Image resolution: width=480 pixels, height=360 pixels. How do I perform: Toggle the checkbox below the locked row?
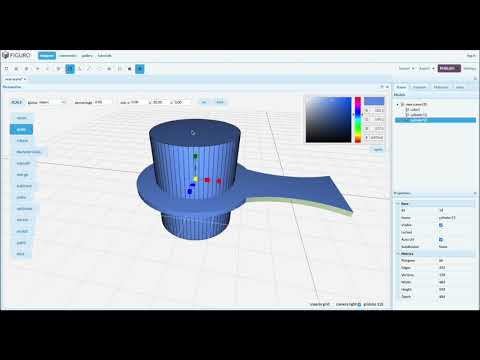point(441,239)
